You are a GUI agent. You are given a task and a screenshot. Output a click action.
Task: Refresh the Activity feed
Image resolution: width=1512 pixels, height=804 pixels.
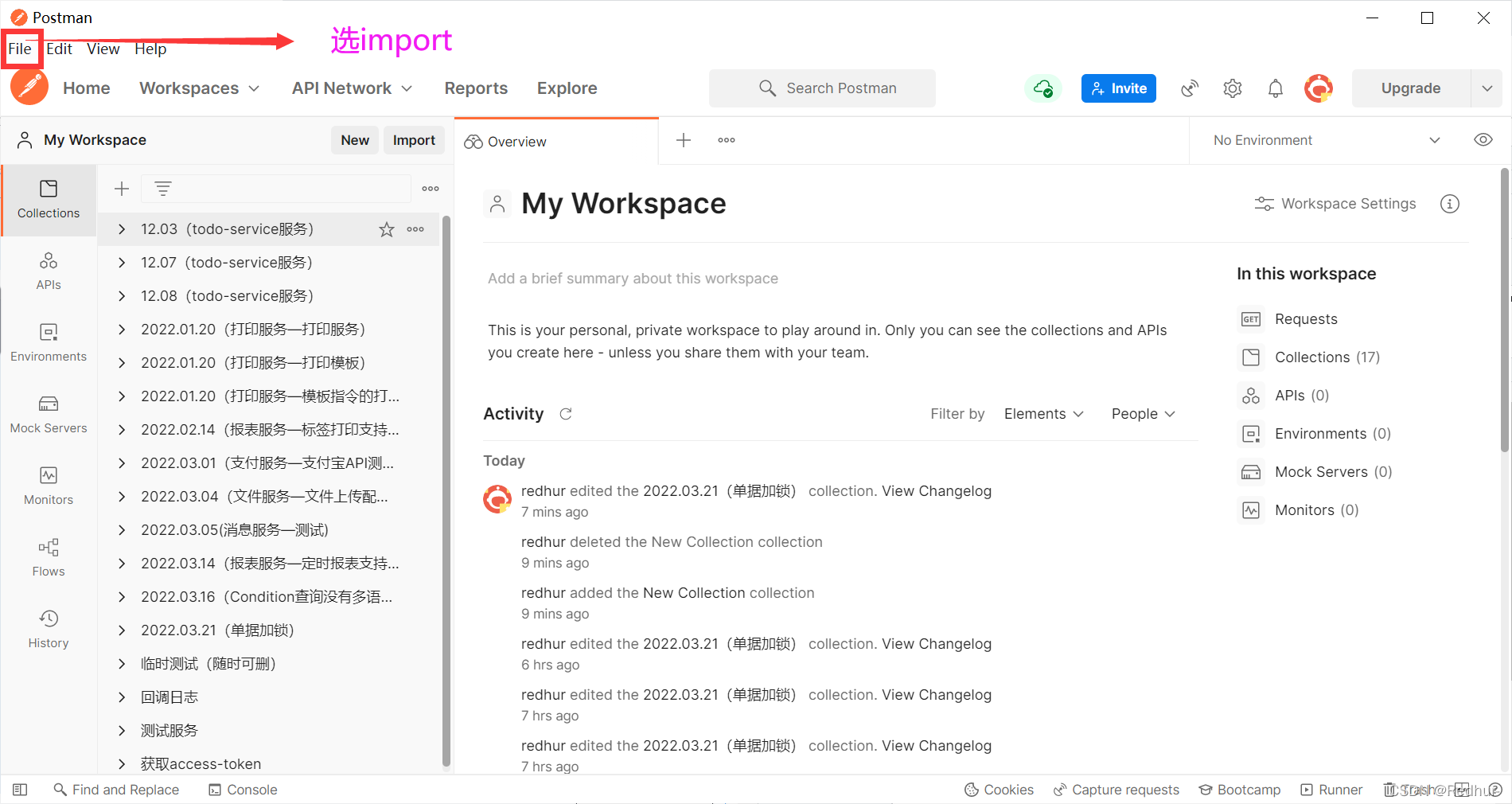tap(566, 414)
